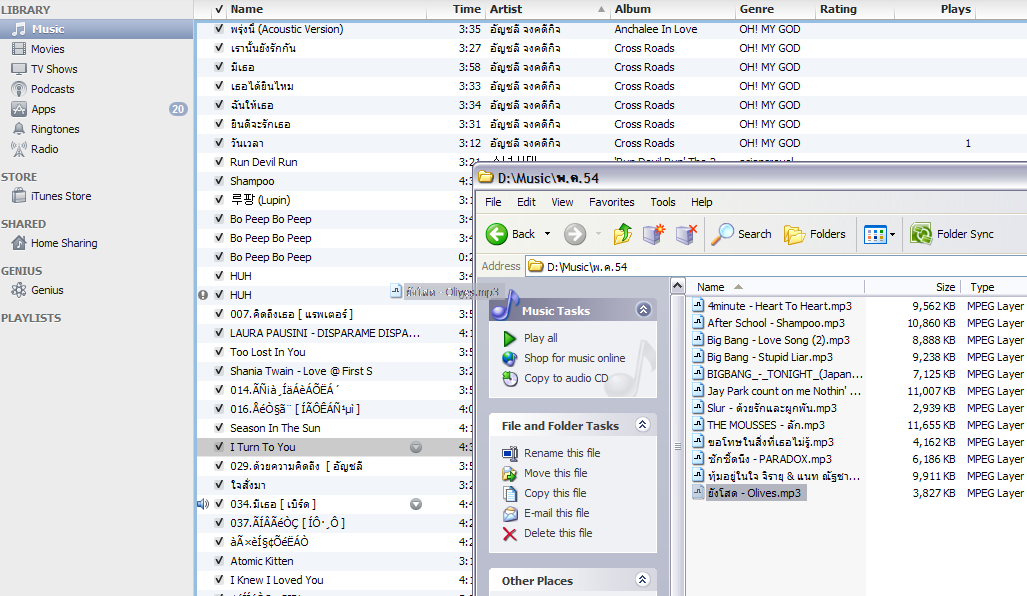Open the Apps section in iTunes

pos(43,109)
